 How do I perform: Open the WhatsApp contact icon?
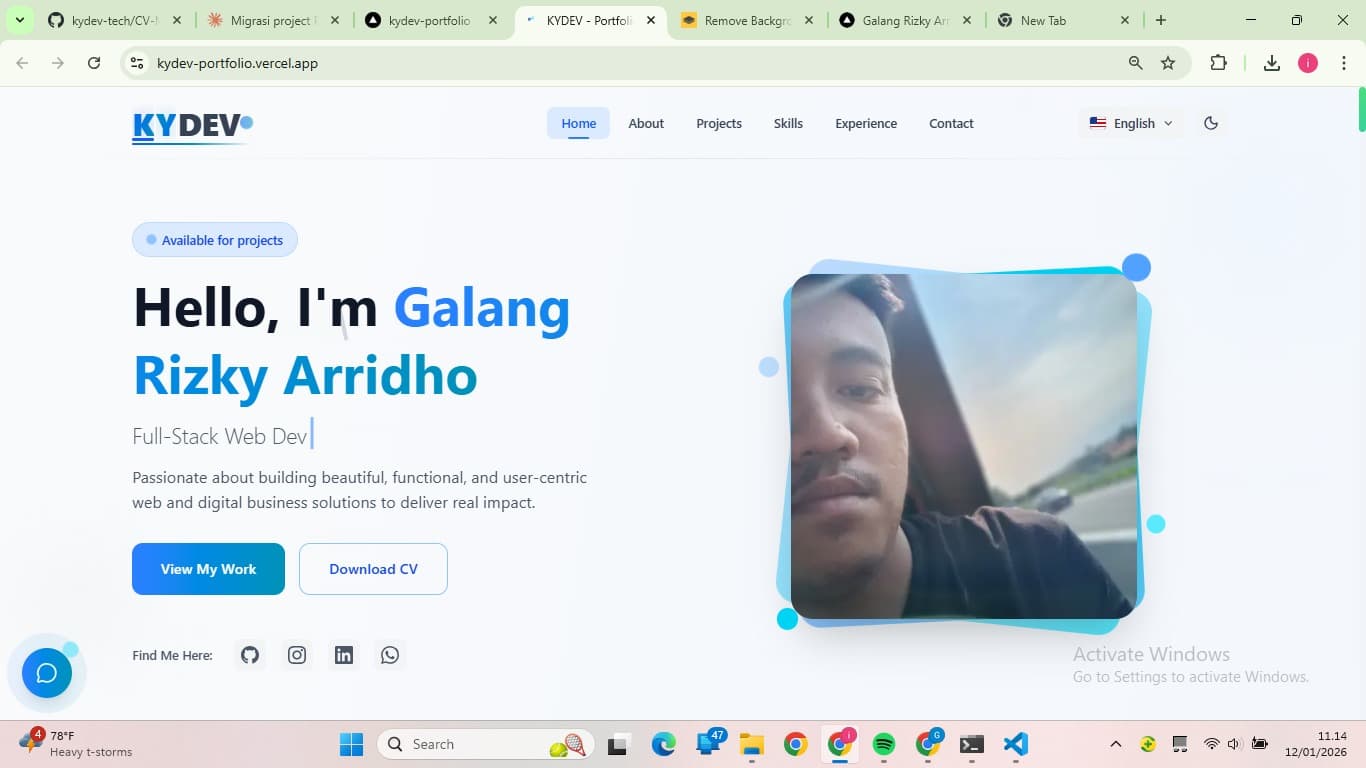390,655
